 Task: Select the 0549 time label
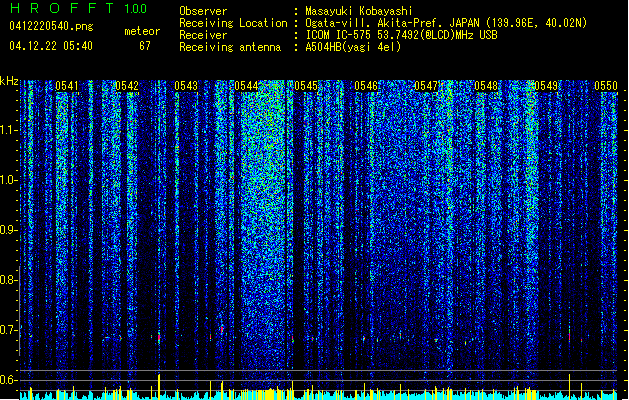[x=546, y=86]
